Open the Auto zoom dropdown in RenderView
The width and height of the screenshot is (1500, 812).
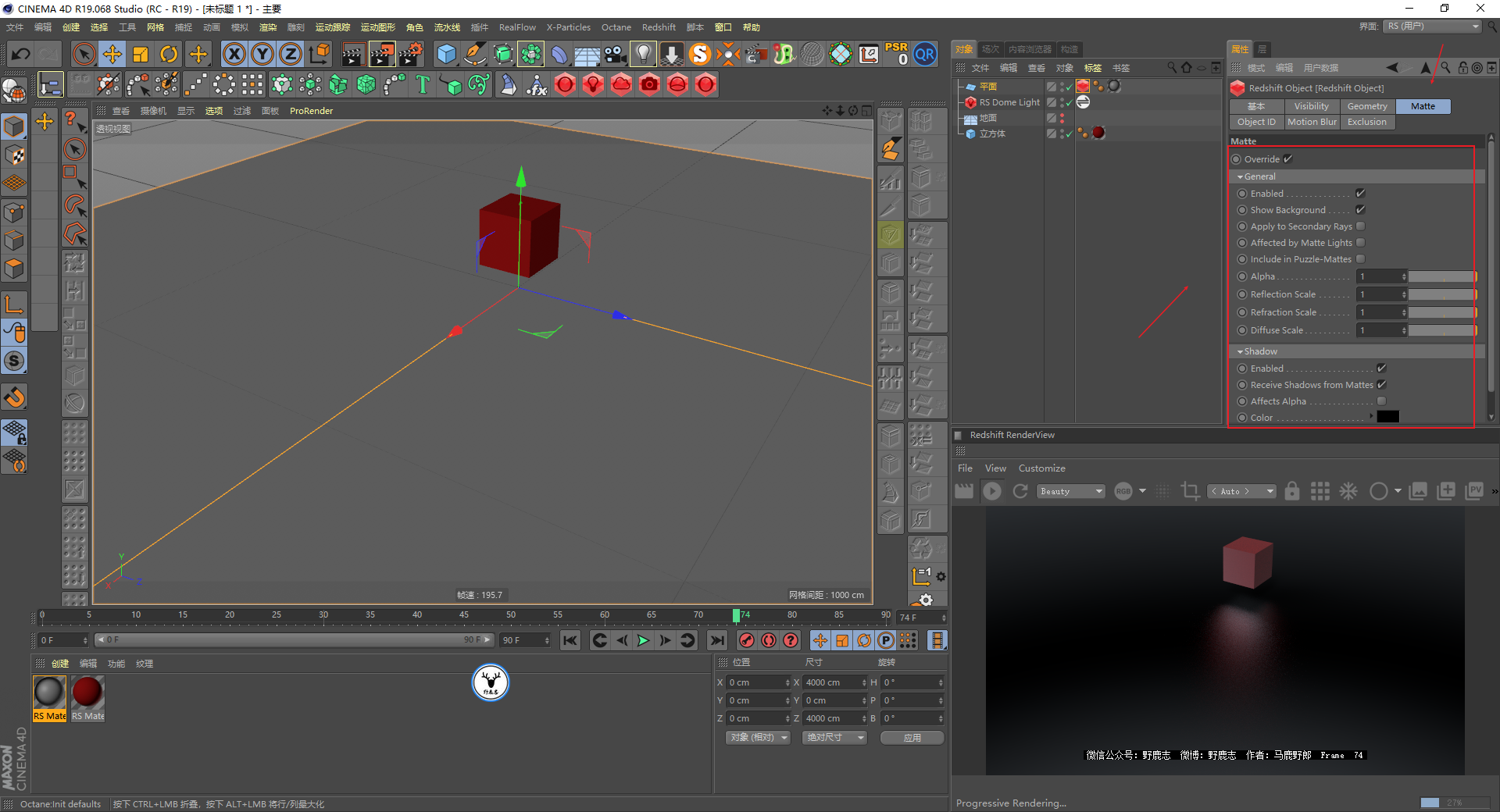point(1241,491)
